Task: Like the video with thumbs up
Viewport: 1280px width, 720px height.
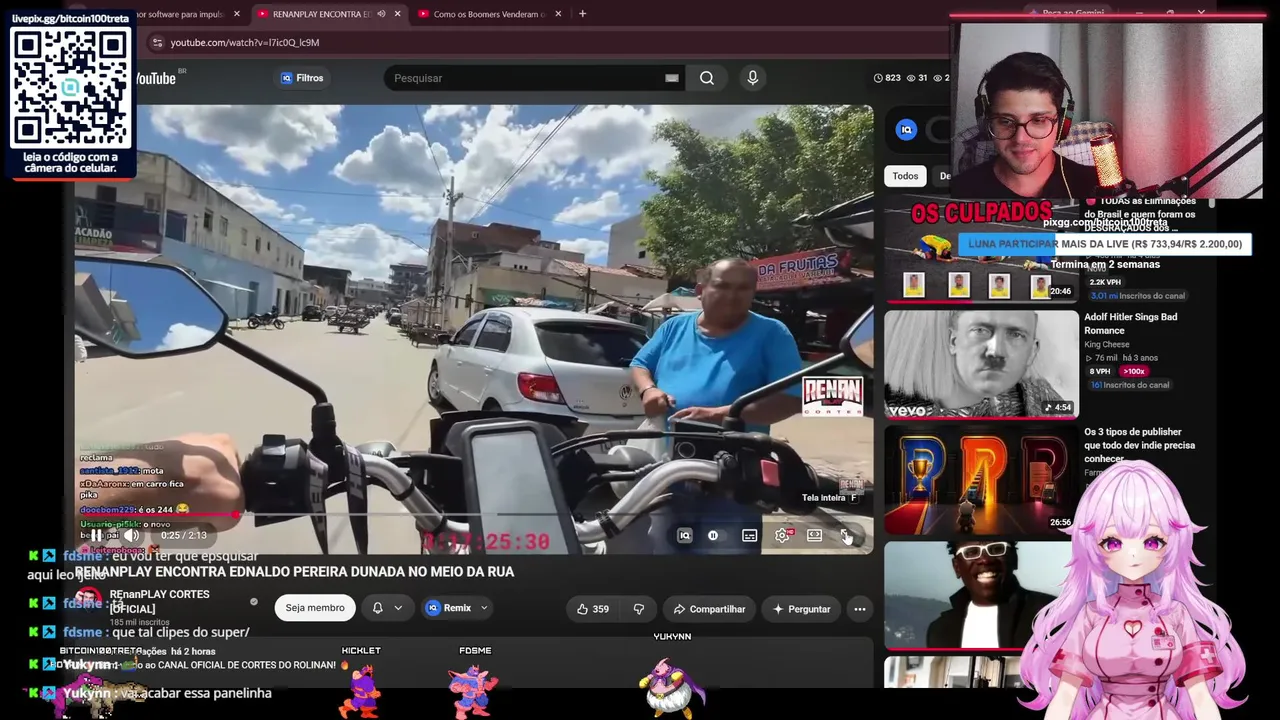Action: (594, 609)
